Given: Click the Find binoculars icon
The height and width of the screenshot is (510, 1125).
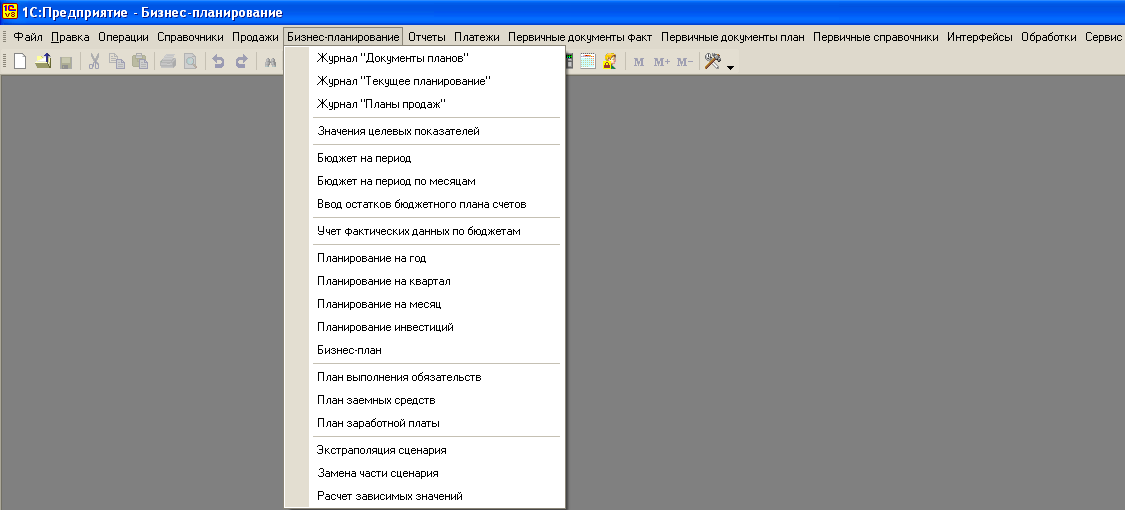Looking at the screenshot, I should coord(270,62).
